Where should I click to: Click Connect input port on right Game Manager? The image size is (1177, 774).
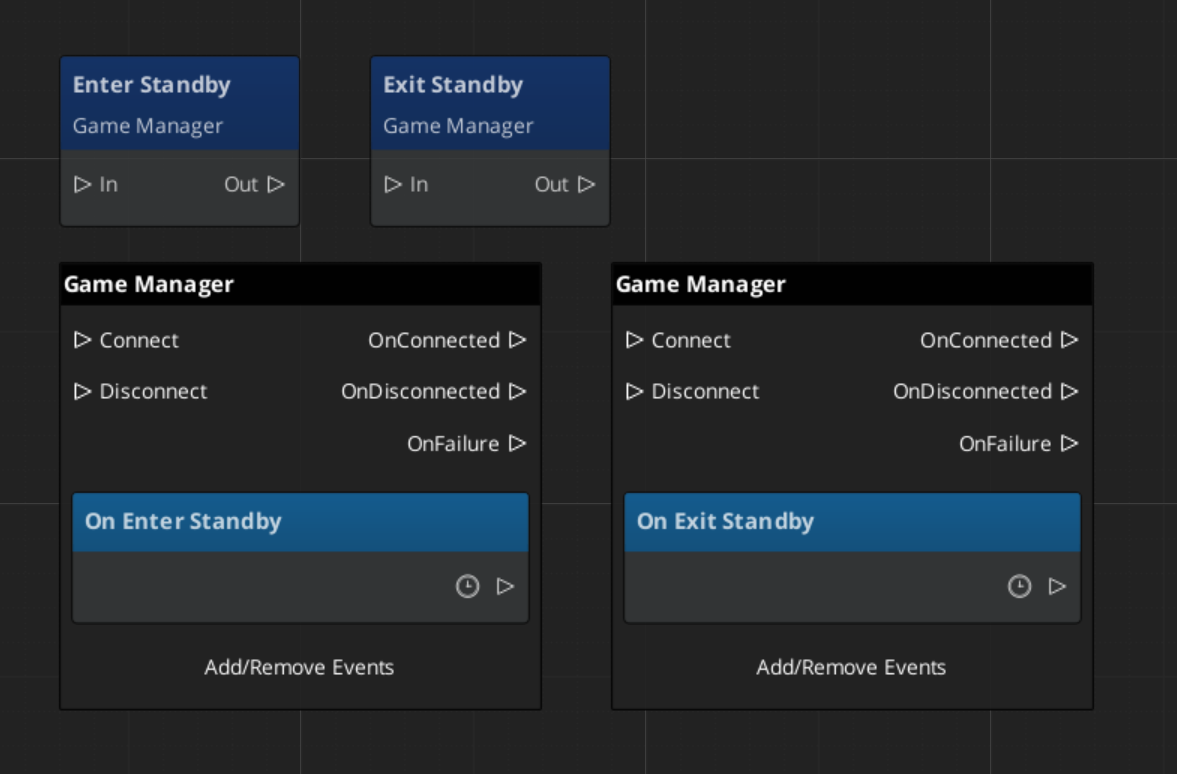click(x=634, y=340)
